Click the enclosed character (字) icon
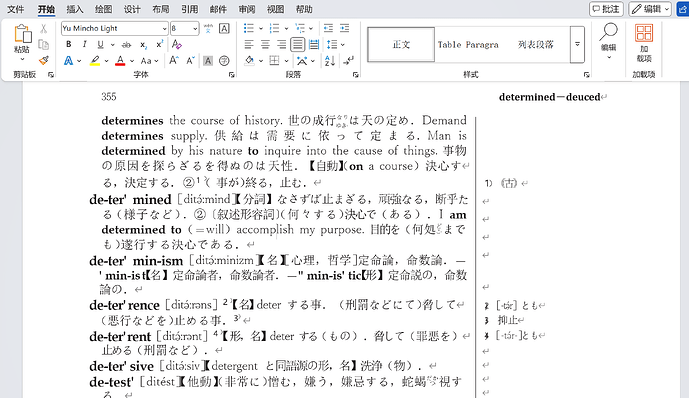 click(x=224, y=61)
